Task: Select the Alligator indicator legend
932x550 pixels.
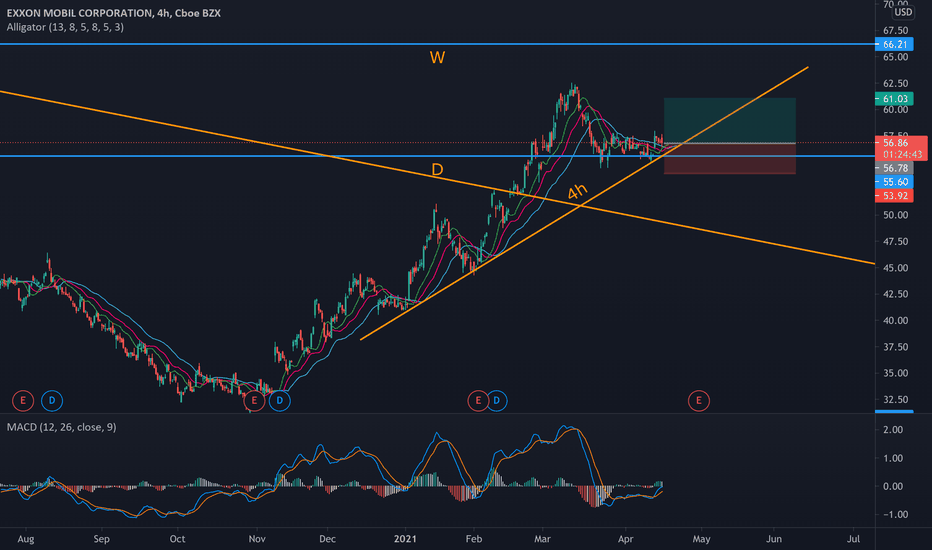Action: point(65,27)
